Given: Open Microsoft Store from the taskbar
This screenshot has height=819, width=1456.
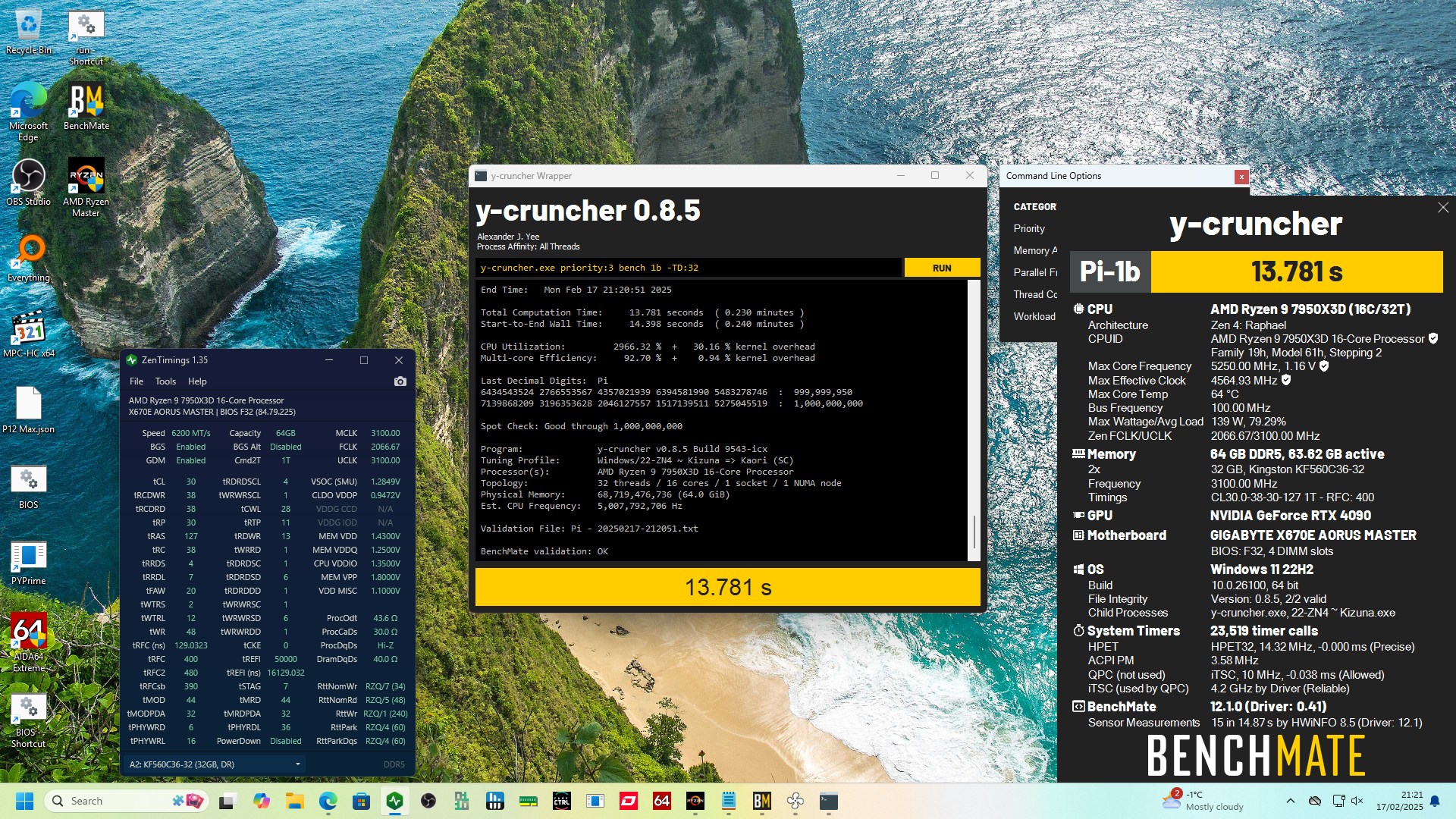Looking at the screenshot, I should click(361, 801).
